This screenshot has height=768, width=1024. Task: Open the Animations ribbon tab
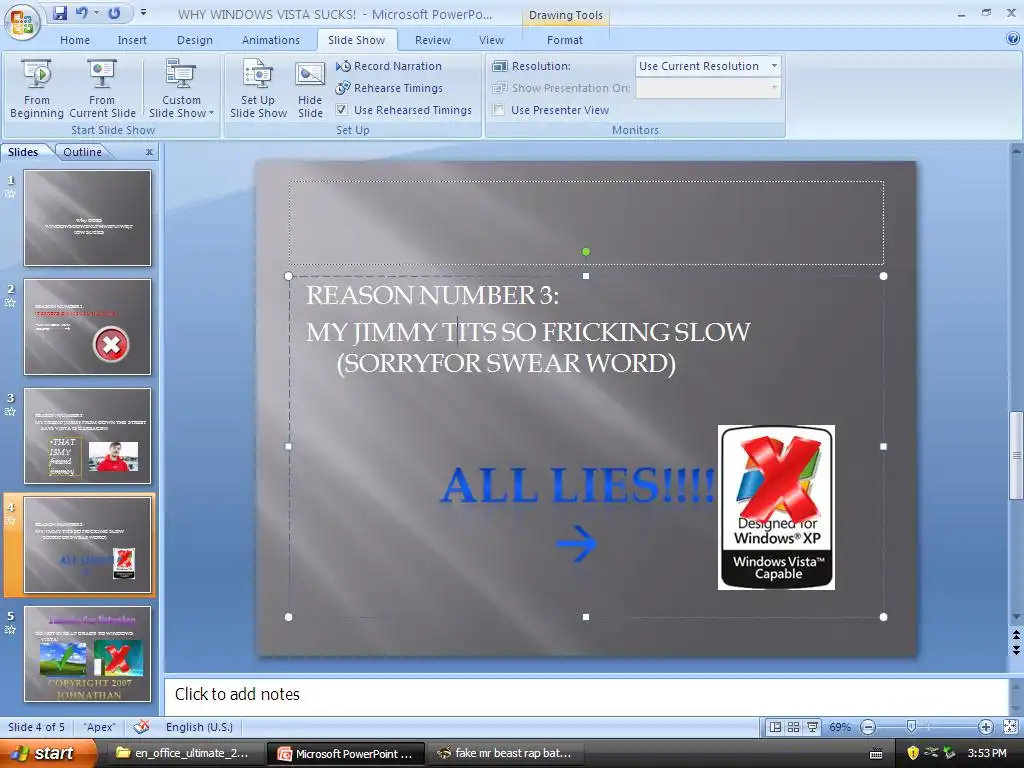270,40
